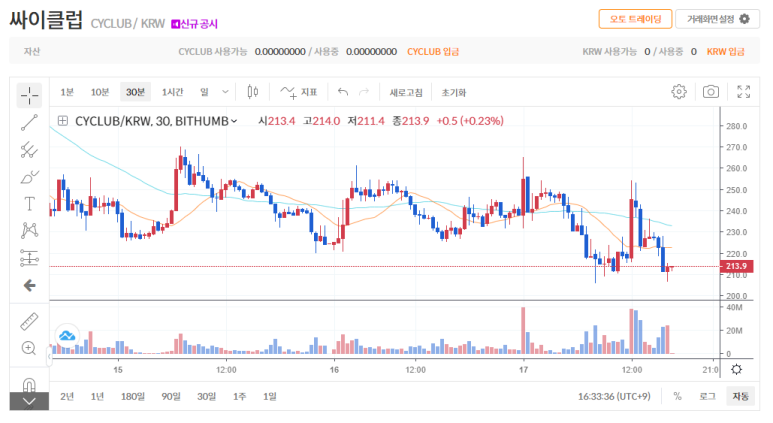Open the indicators (지표) menu
The height and width of the screenshot is (423, 773).
click(299, 92)
